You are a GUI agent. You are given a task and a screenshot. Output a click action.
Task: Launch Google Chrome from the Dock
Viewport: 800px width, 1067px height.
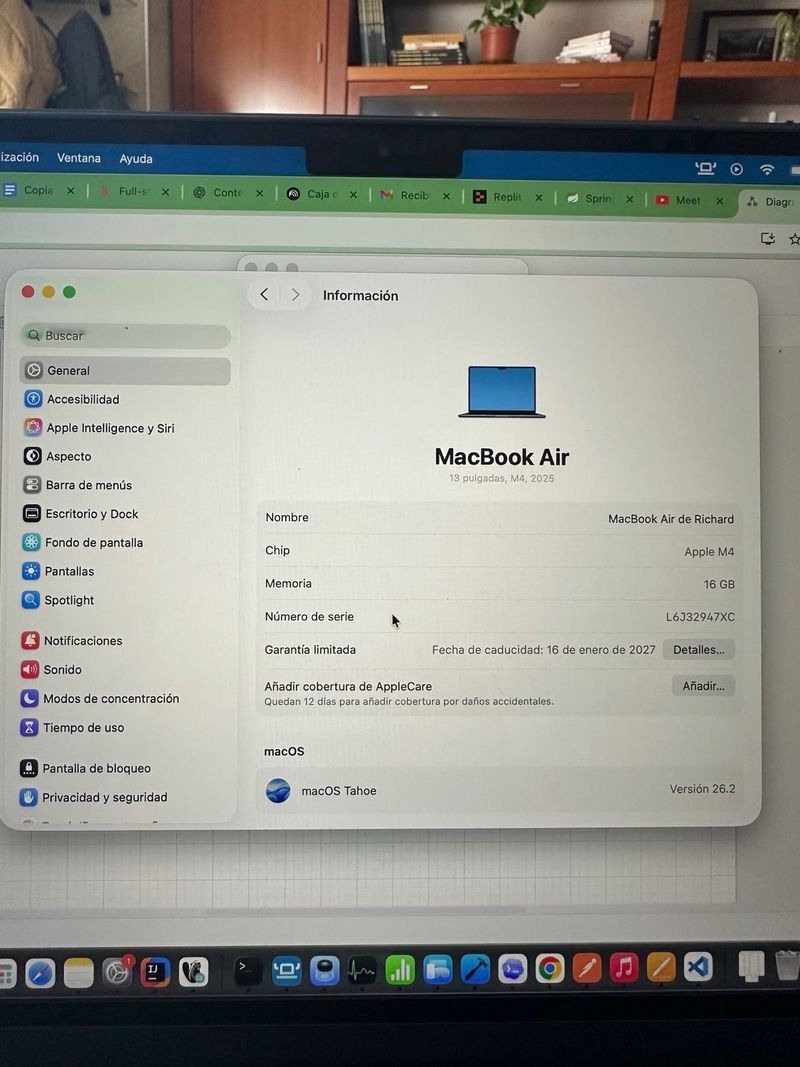pyautogui.click(x=550, y=969)
